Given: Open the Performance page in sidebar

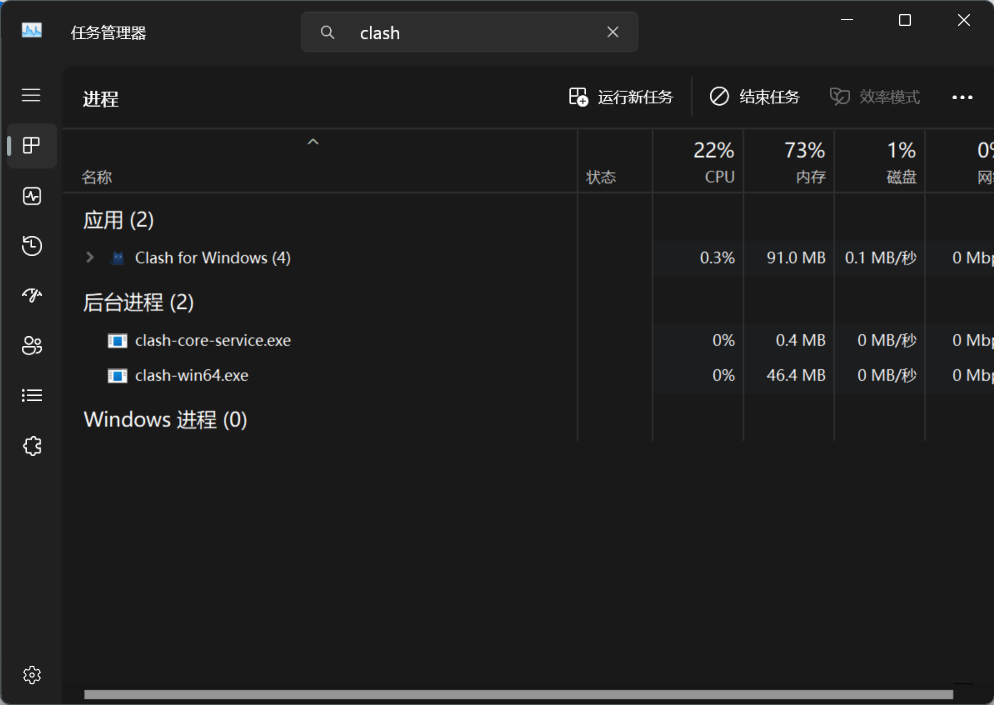Looking at the screenshot, I should tap(32, 196).
